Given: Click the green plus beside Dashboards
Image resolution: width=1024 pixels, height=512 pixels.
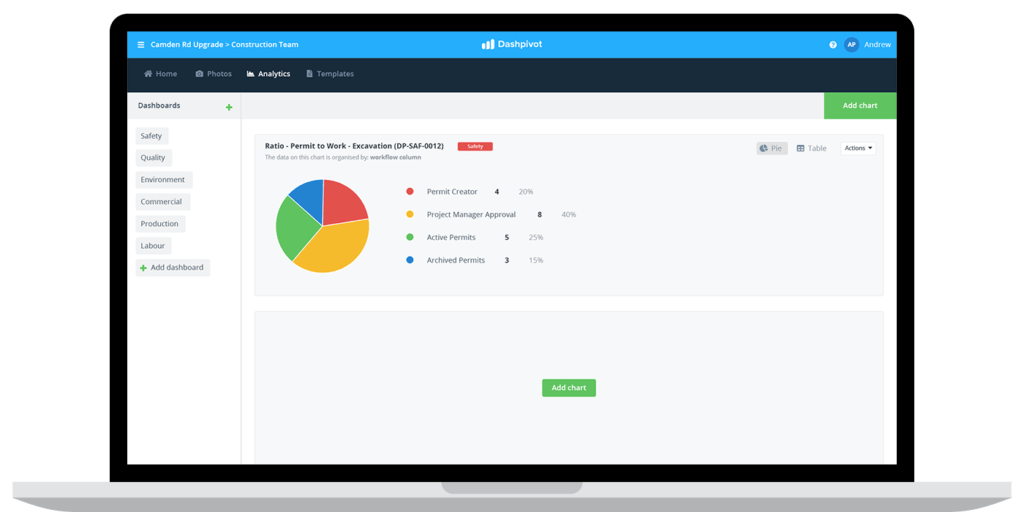Looking at the screenshot, I should [x=229, y=107].
